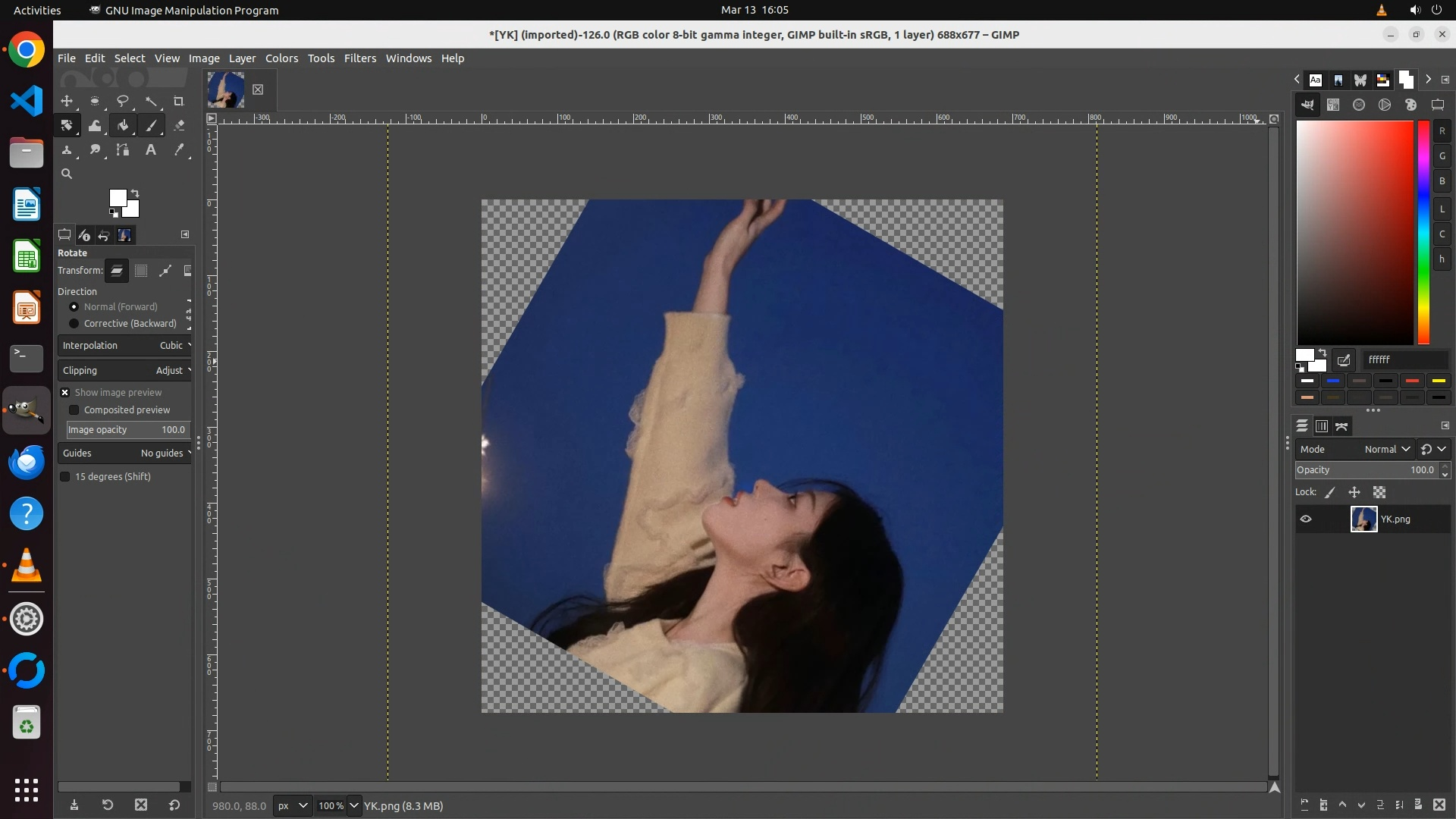Click the foreground color swatch in toolbox
Viewport: 1456px width, 819px height.
pos(117,198)
